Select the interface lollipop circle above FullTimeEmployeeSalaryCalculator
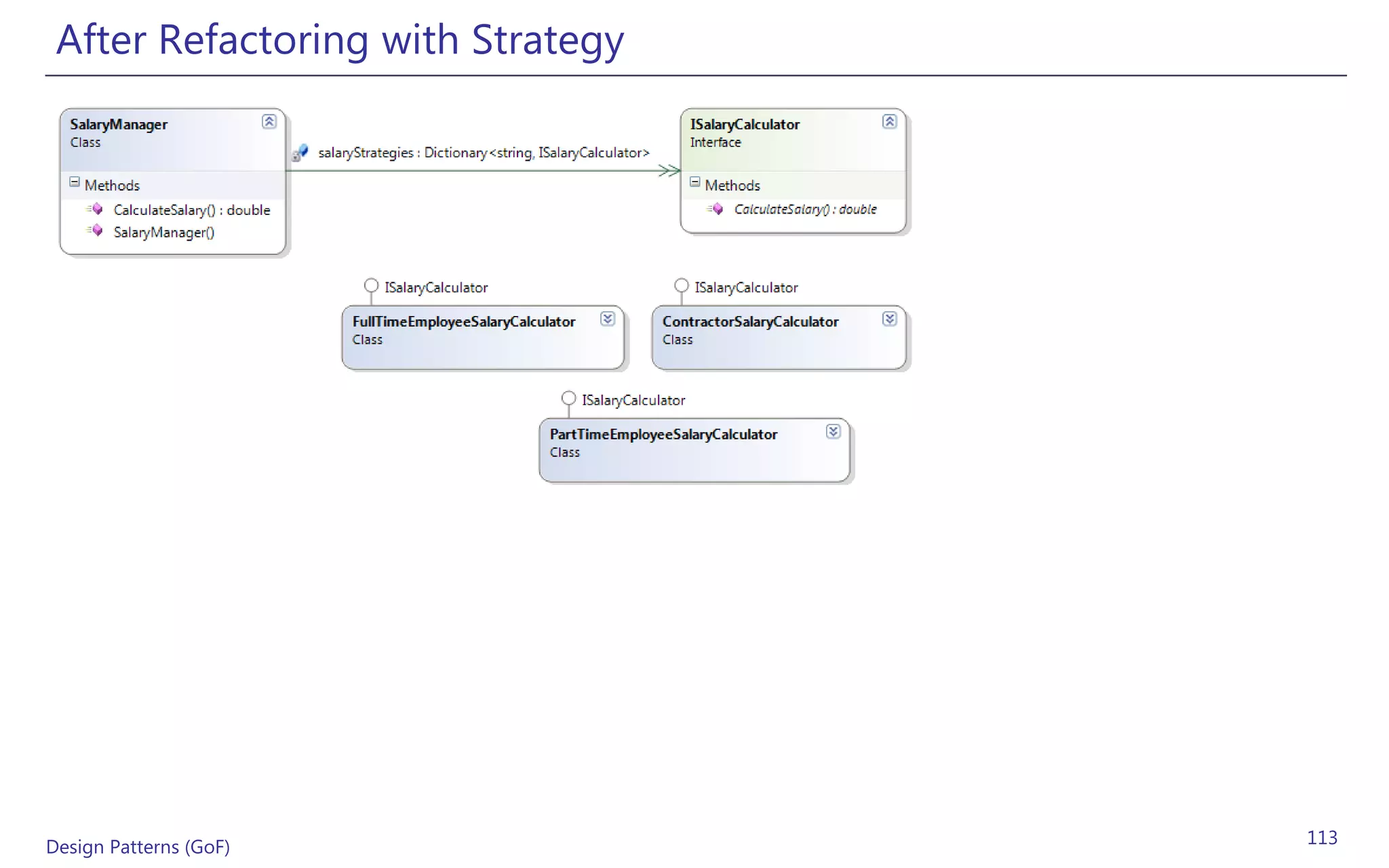 click(x=371, y=285)
